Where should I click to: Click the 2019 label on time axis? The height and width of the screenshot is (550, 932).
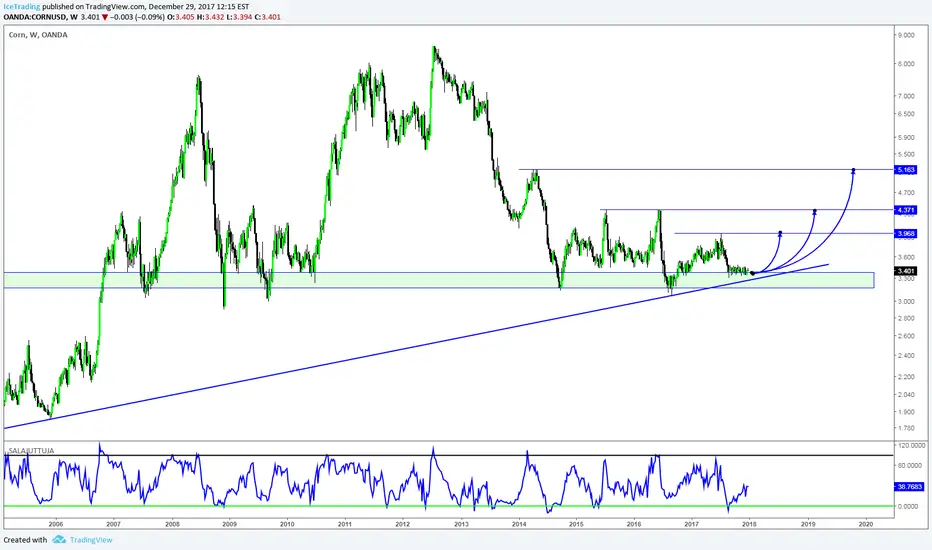pyautogui.click(x=808, y=524)
